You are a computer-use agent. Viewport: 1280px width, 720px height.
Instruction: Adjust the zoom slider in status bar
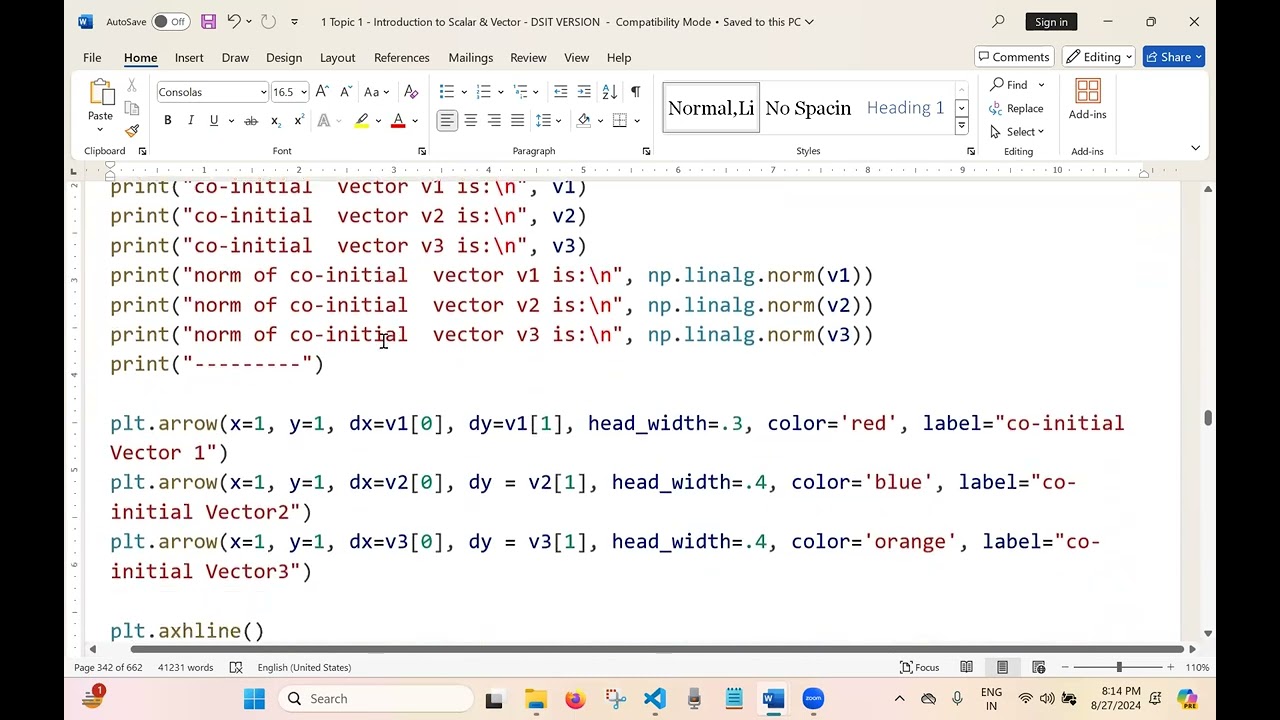(x=1119, y=667)
